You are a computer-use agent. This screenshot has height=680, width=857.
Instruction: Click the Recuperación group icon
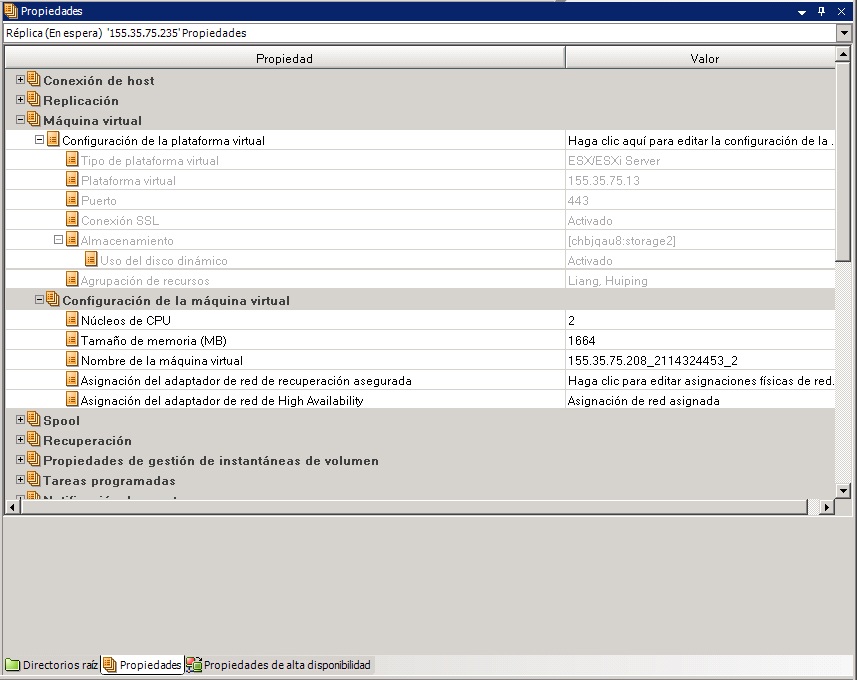point(34,439)
